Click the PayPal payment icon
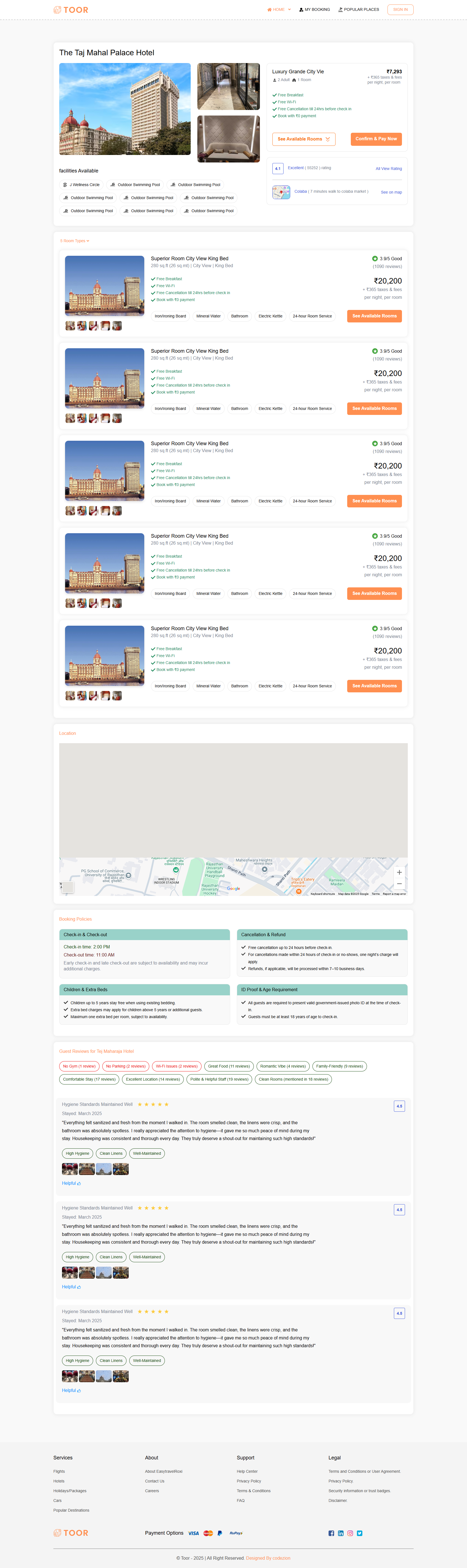Image resolution: width=467 pixels, height=1568 pixels. click(x=220, y=1533)
